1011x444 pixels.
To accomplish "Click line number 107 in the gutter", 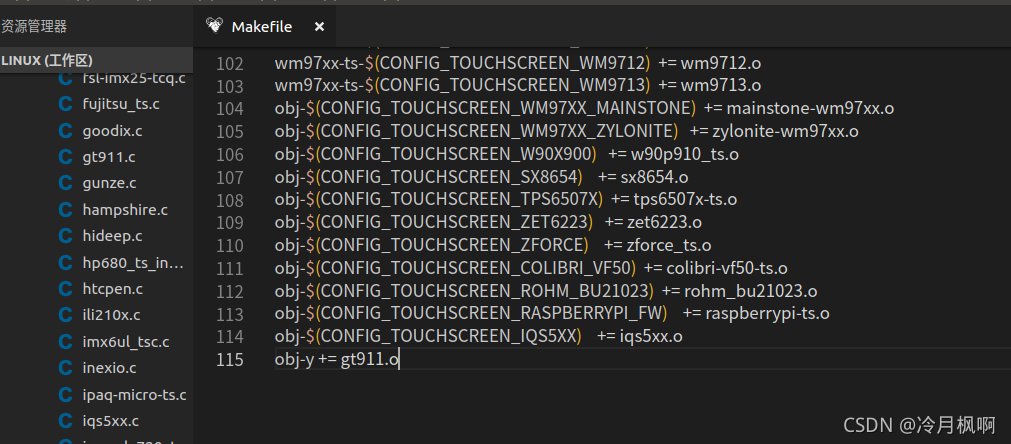I will coord(230,177).
